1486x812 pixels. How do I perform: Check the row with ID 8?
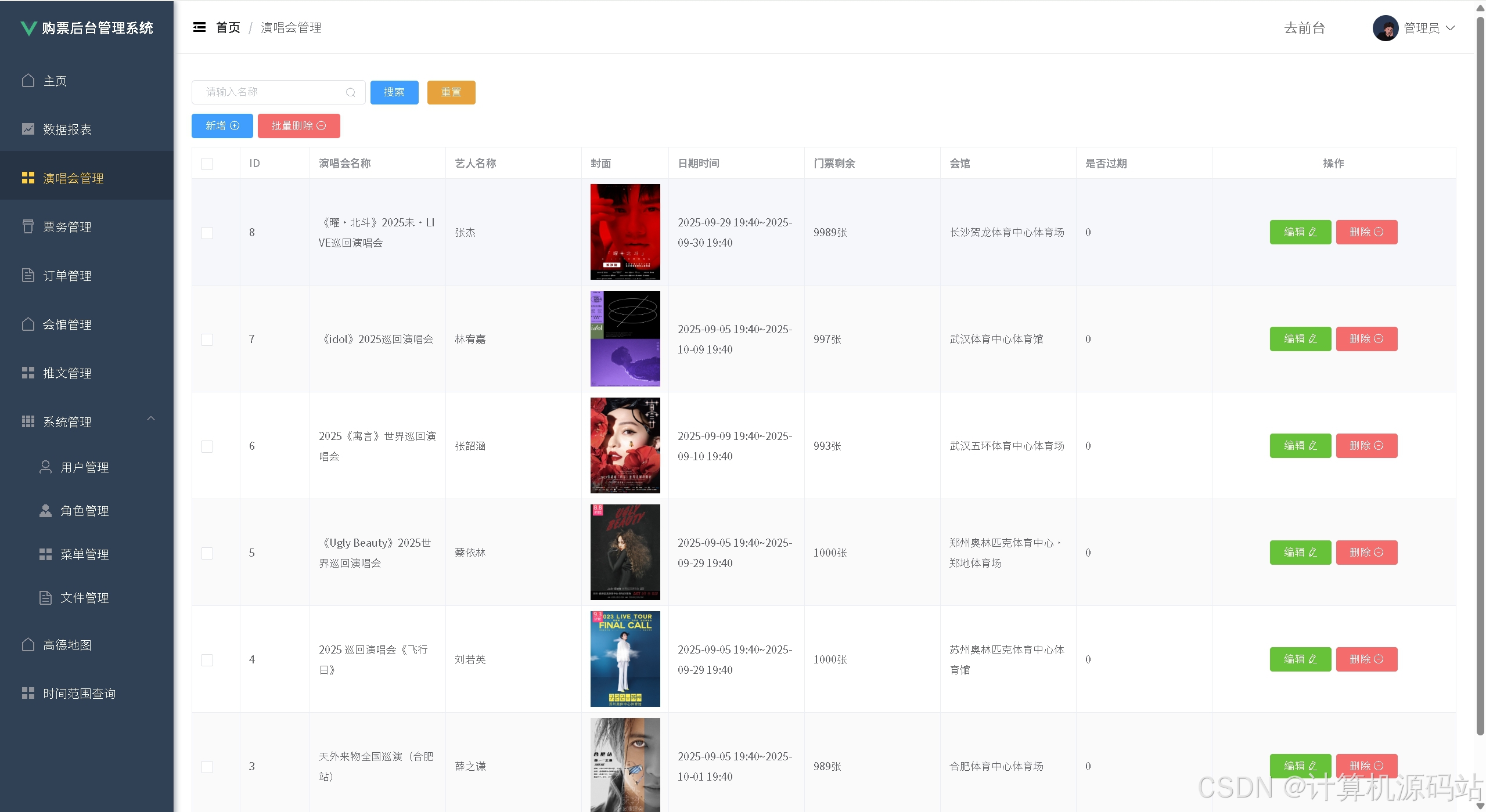pyautogui.click(x=207, y=233)
